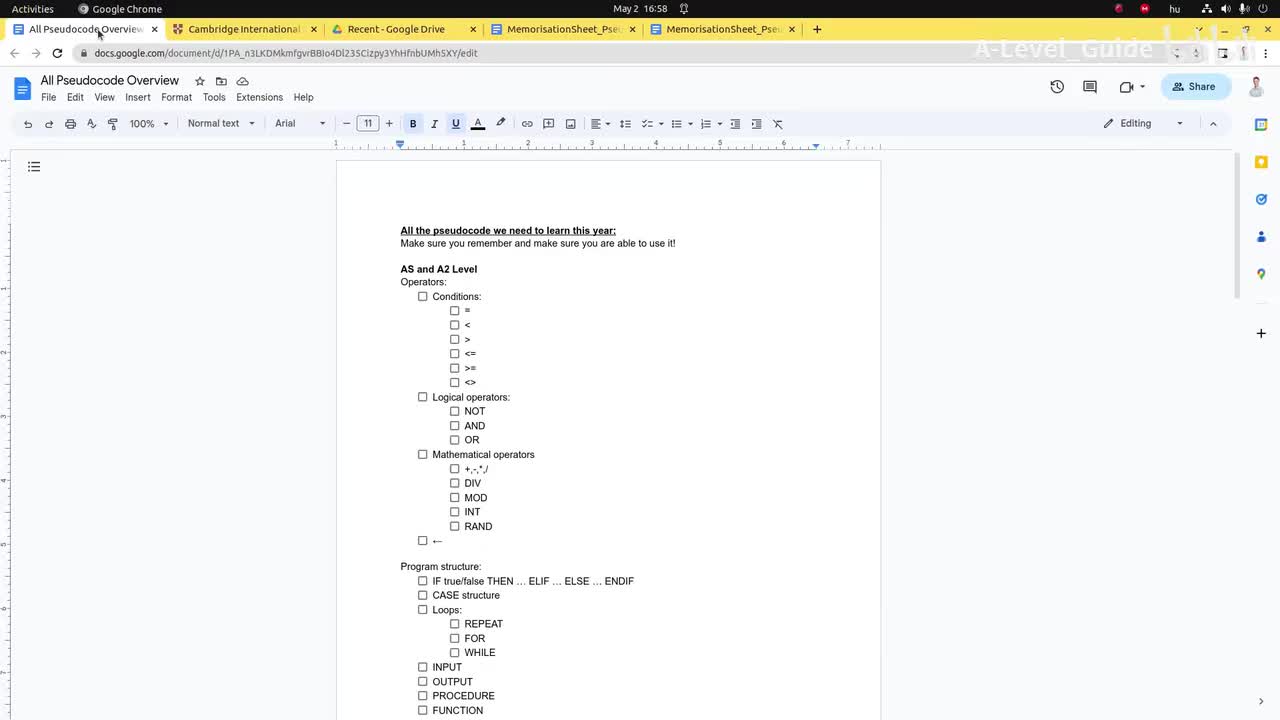The width and height of the screenshot is (1280, 720).
Task: Open the spelling and grammar check icon
Action: point(91,124)
